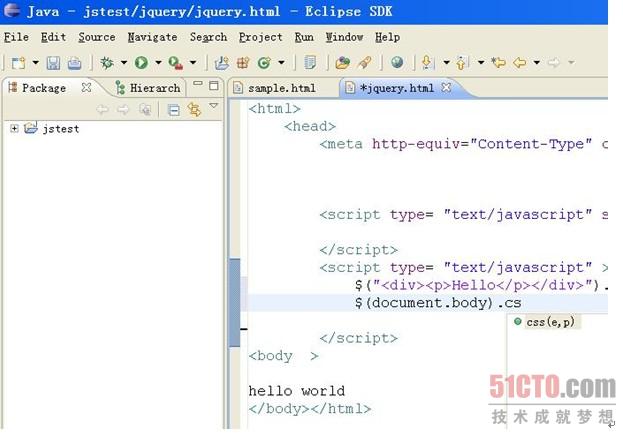Viewport: 623px width, 433px height.
Task: Click the green Run icon
Action: [141, 62]
